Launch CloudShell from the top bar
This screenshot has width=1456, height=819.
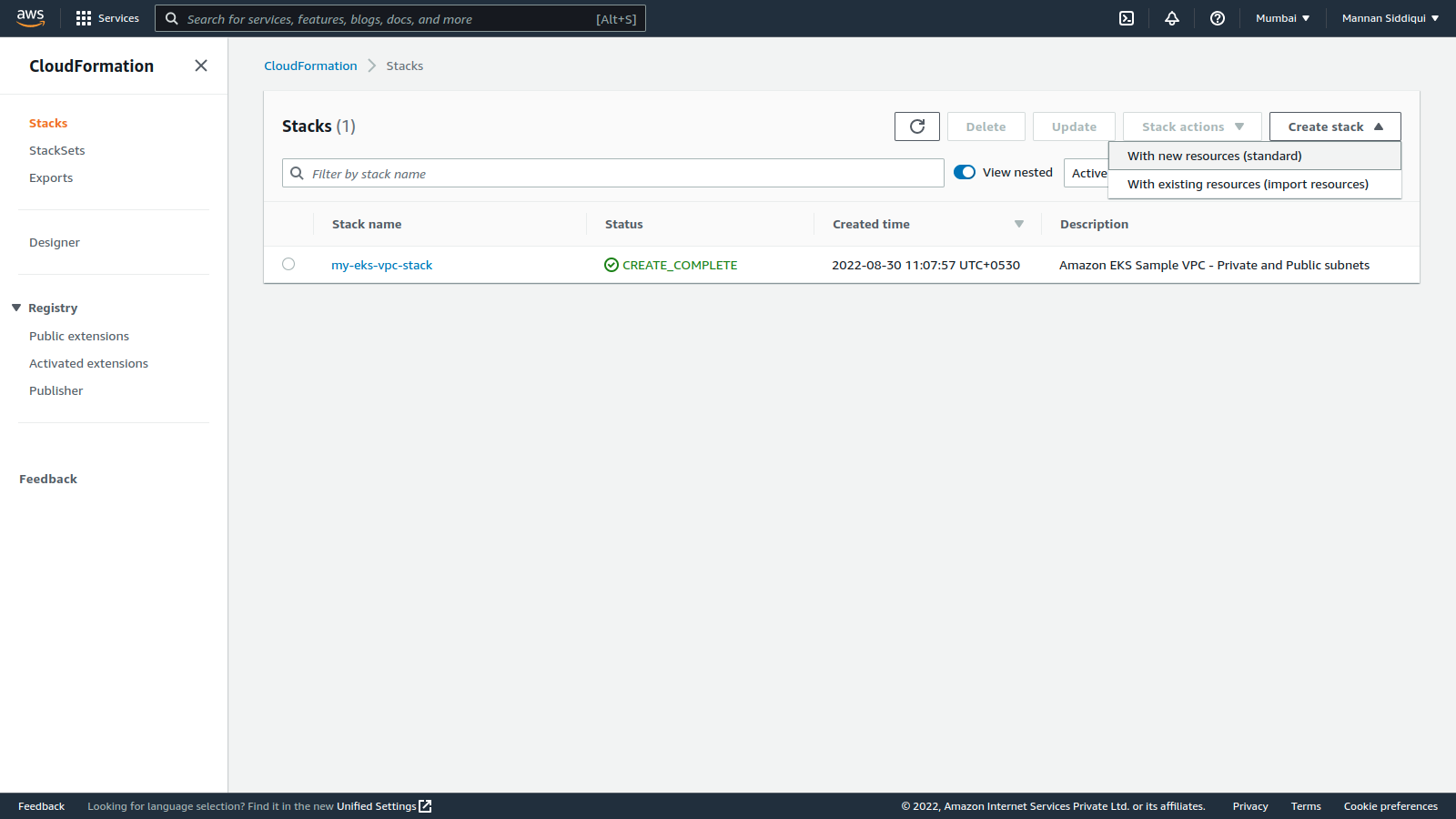[1127, 18]
